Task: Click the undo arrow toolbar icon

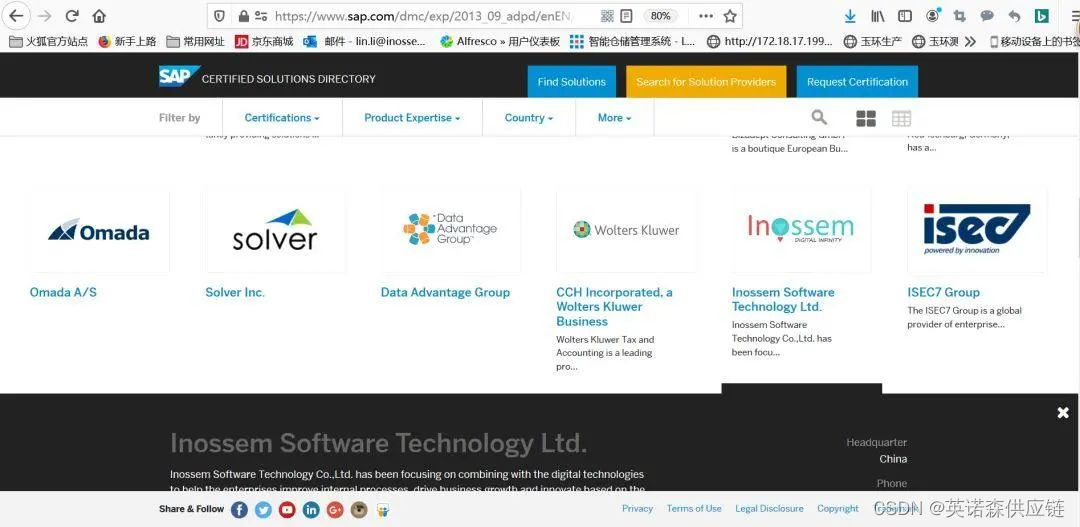Action: (x=1014, y=16)
